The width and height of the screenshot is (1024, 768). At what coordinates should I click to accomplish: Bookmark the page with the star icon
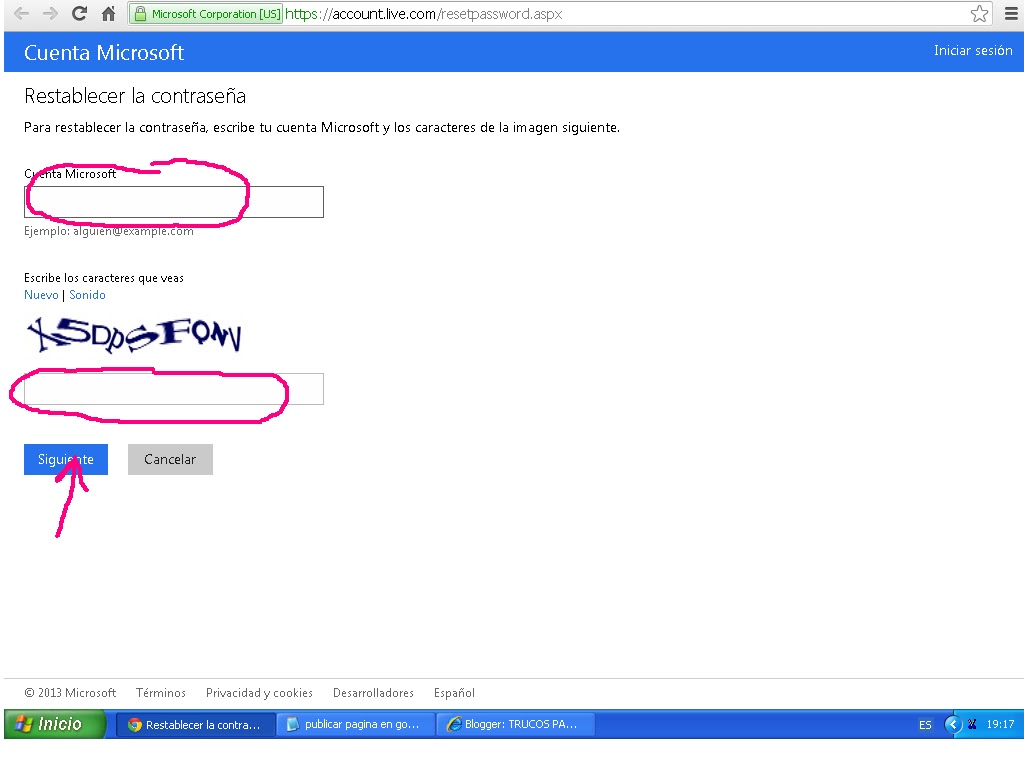coord(979,14)
